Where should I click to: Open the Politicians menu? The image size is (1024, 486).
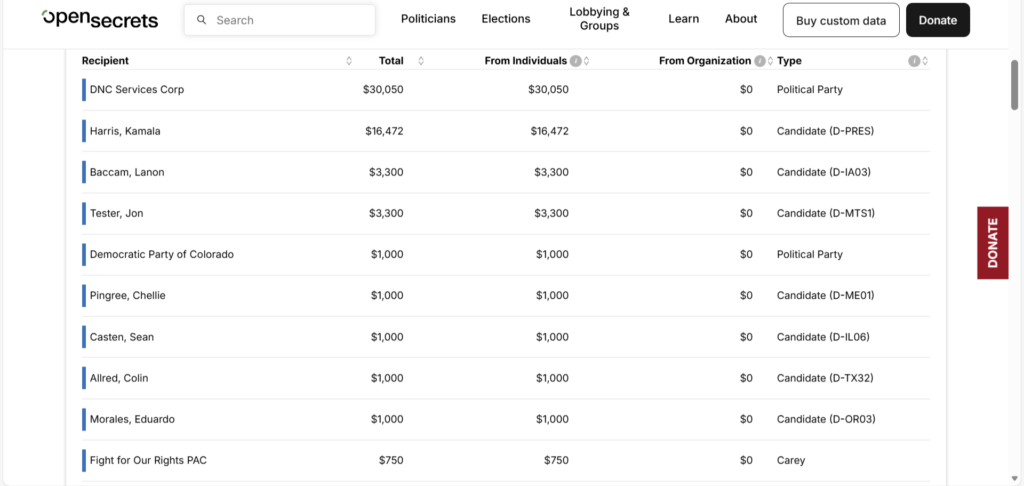(x=428, y=19)
